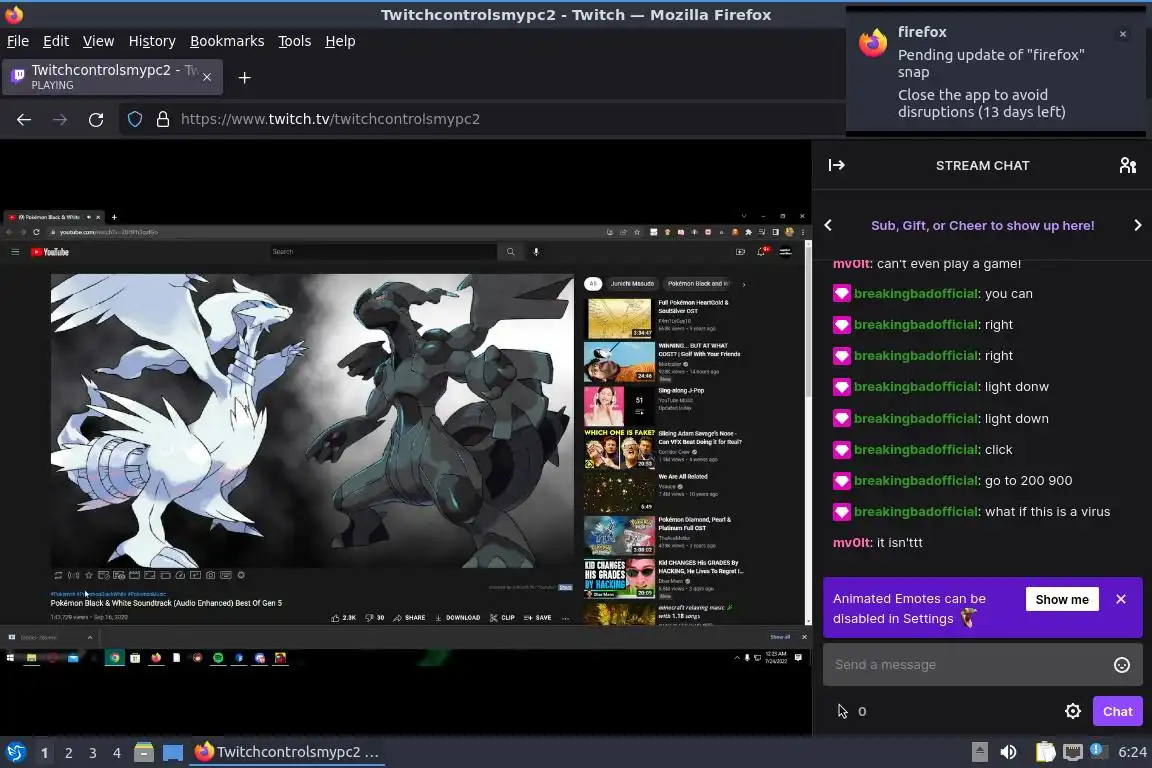Click subscriber badge beside "click" message
1152x768 pixels.
pos(841,450)
